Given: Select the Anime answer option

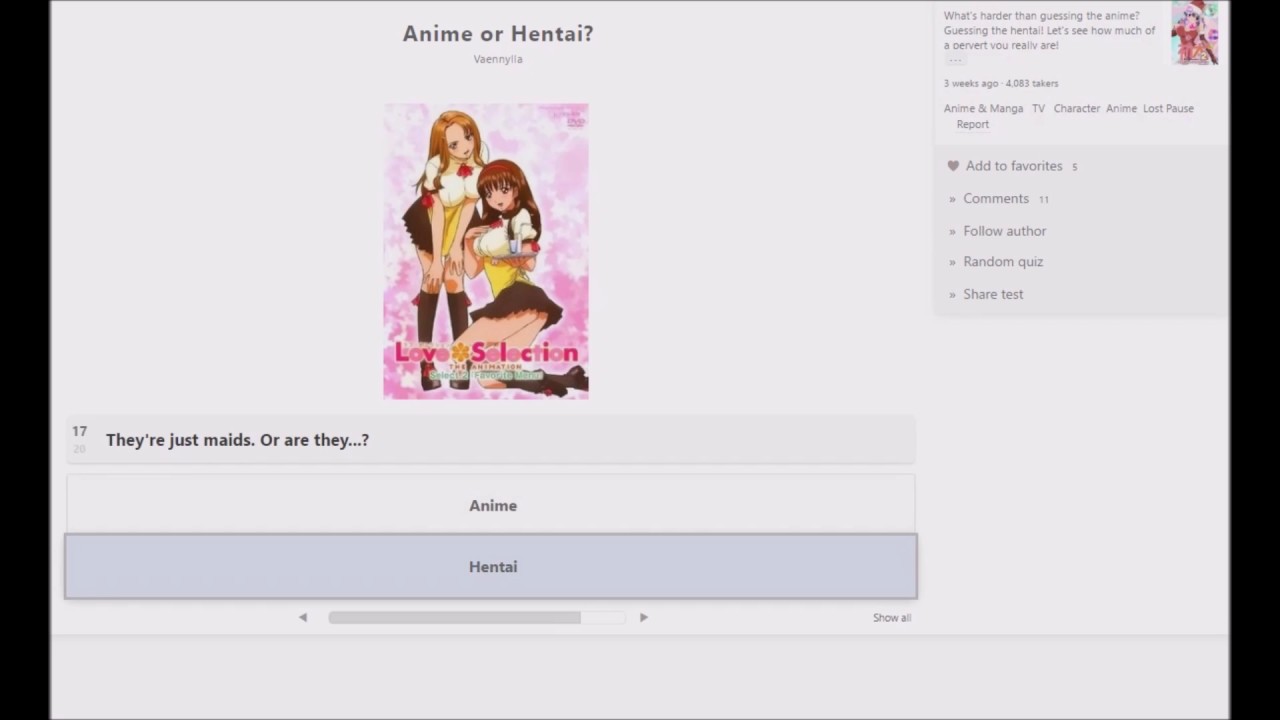Looking at the screenshot, I should pos(491,504).
